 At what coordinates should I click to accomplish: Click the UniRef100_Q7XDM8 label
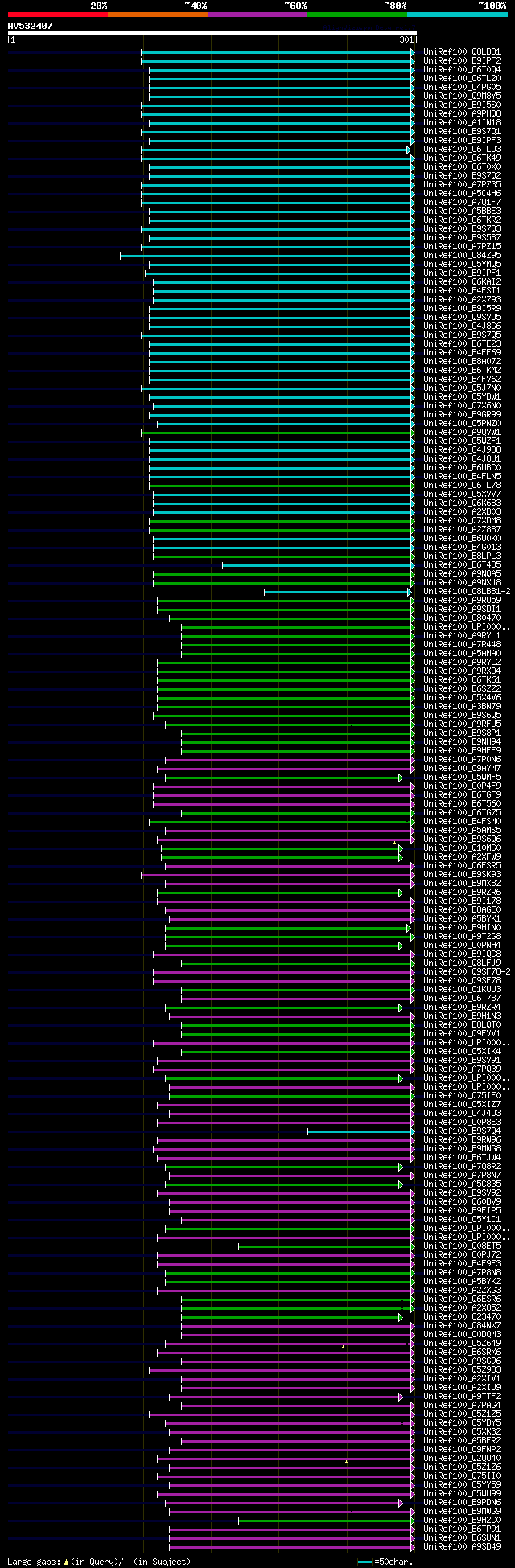click(462, 520)
